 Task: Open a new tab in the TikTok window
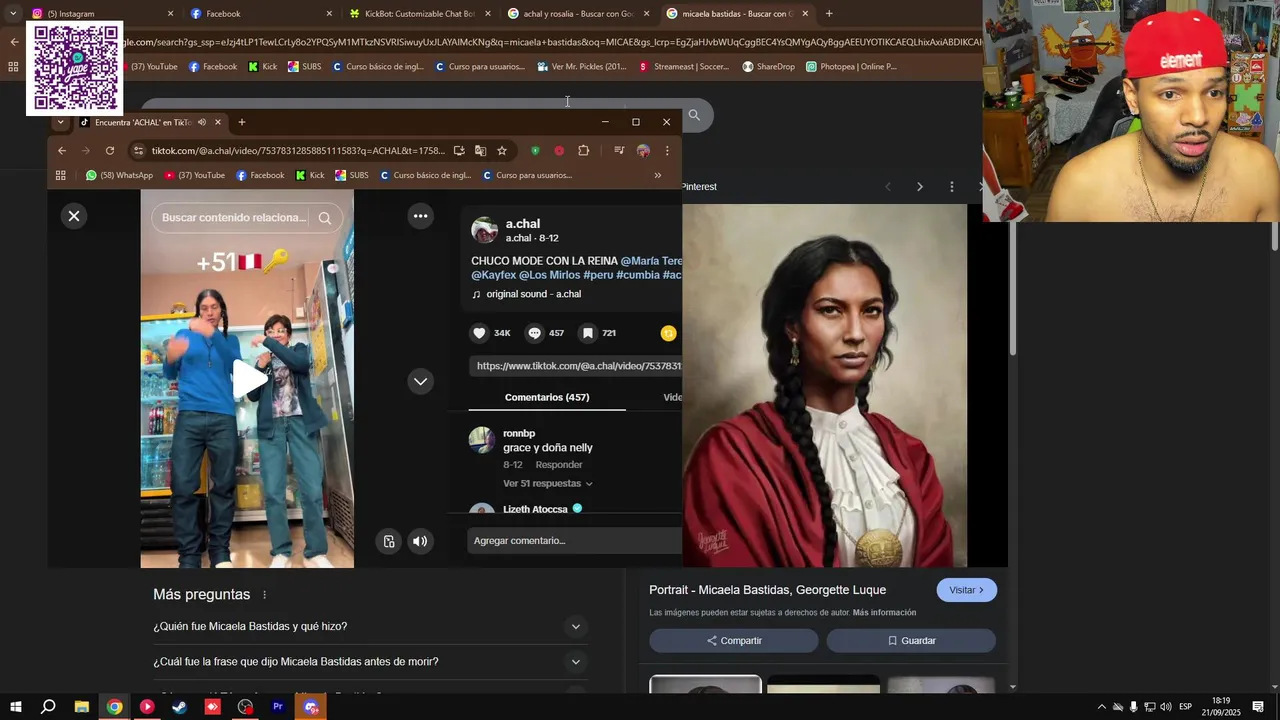coord(241,122)
